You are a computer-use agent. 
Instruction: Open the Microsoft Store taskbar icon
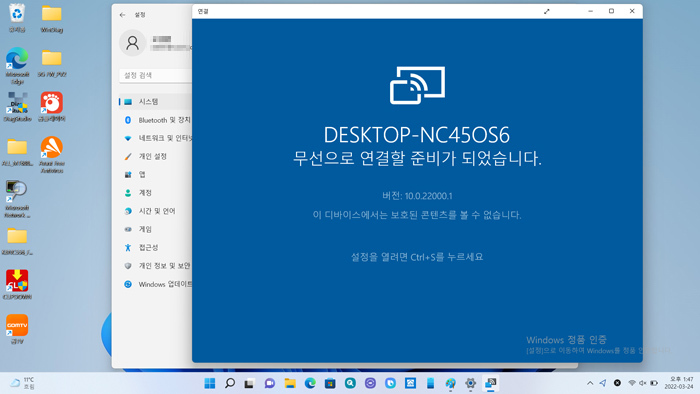click(x=330, y=383)
